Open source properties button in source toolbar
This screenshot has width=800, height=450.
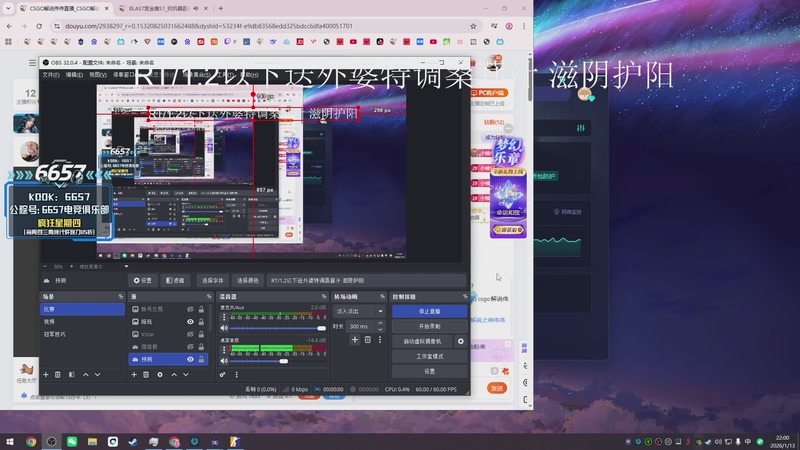click(x=143, y=281)
